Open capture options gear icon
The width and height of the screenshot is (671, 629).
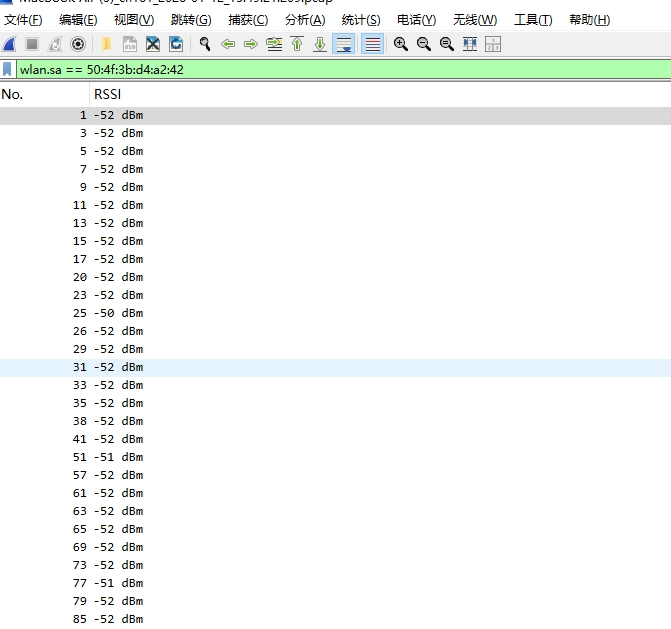tap(78, 44)
